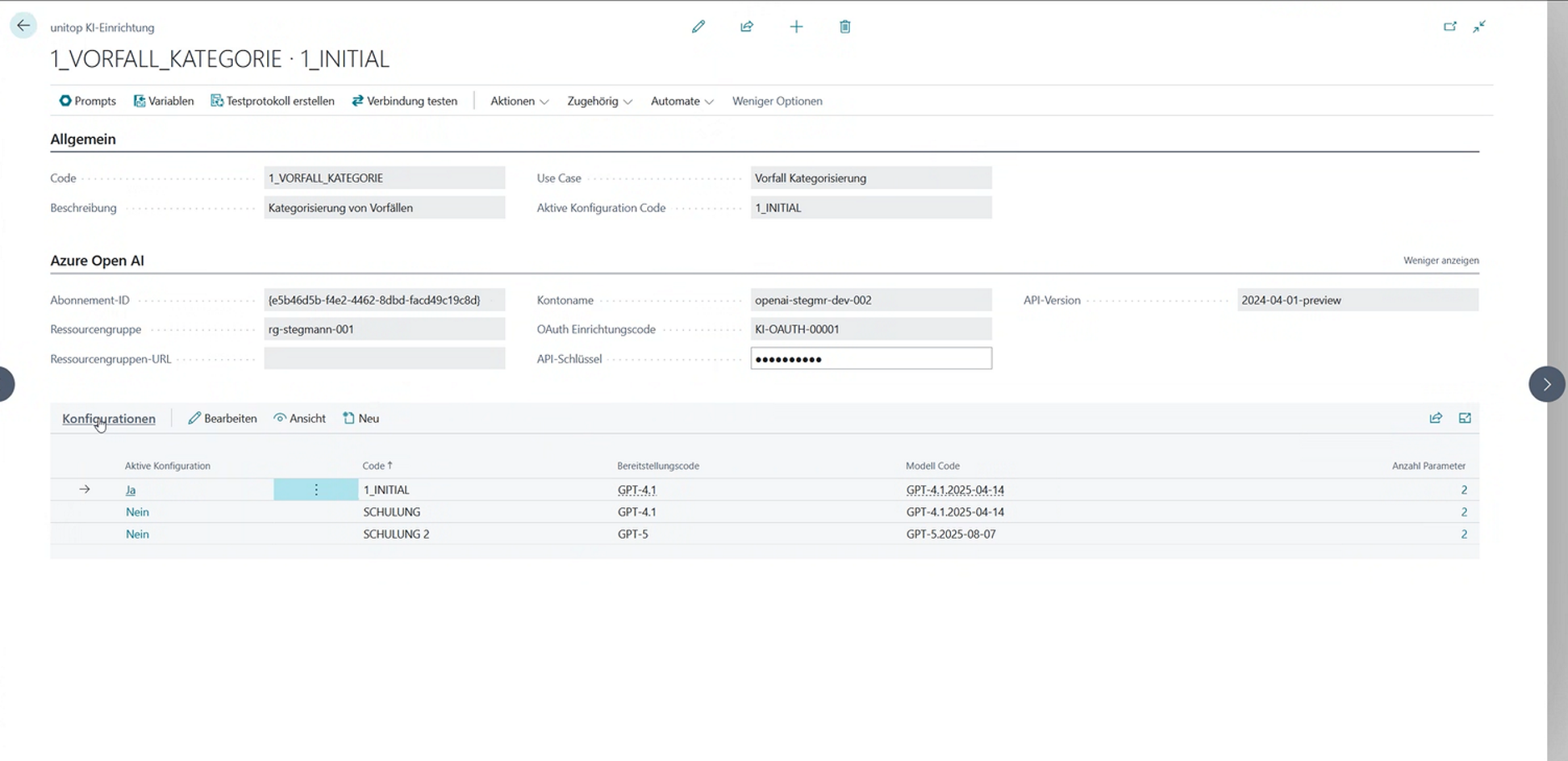Viewport: 1568px width, 761px height.
Task: Click Weniger anzeigen link
Action: coord(1440,261)
